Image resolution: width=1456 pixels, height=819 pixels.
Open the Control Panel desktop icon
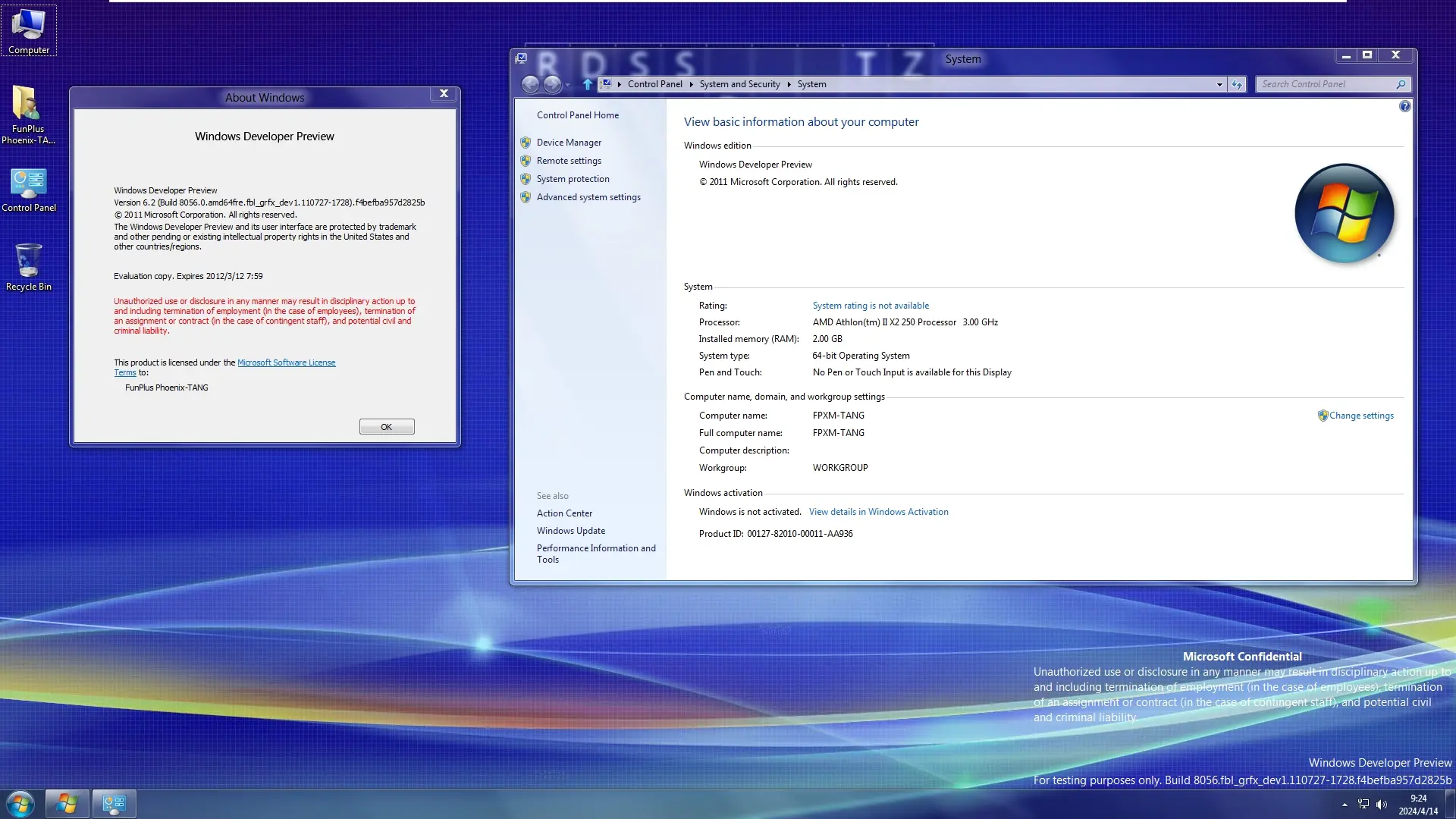tap(29, 190)
